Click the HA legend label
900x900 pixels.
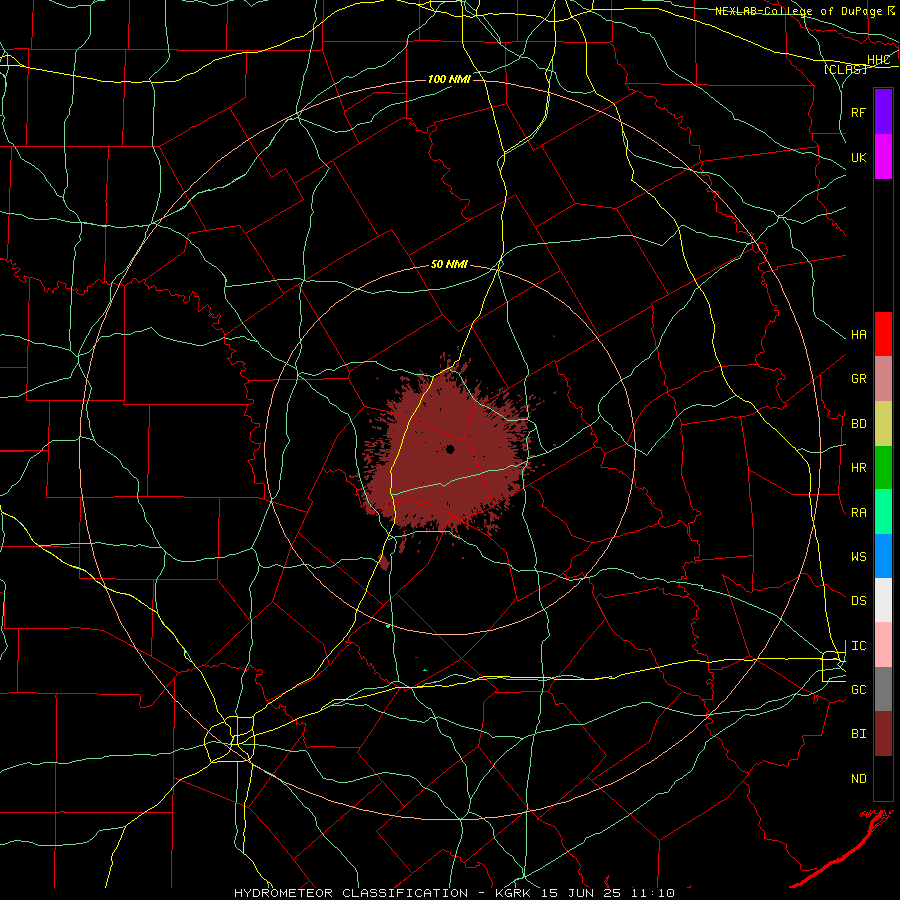(x=858, y=335)
